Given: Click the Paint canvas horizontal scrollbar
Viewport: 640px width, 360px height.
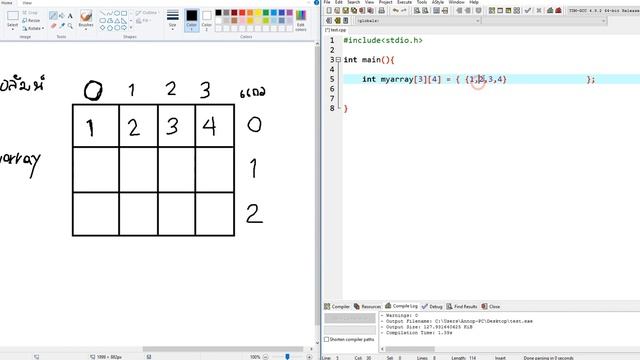Looking at the screenshot, I should click(223, 349).
